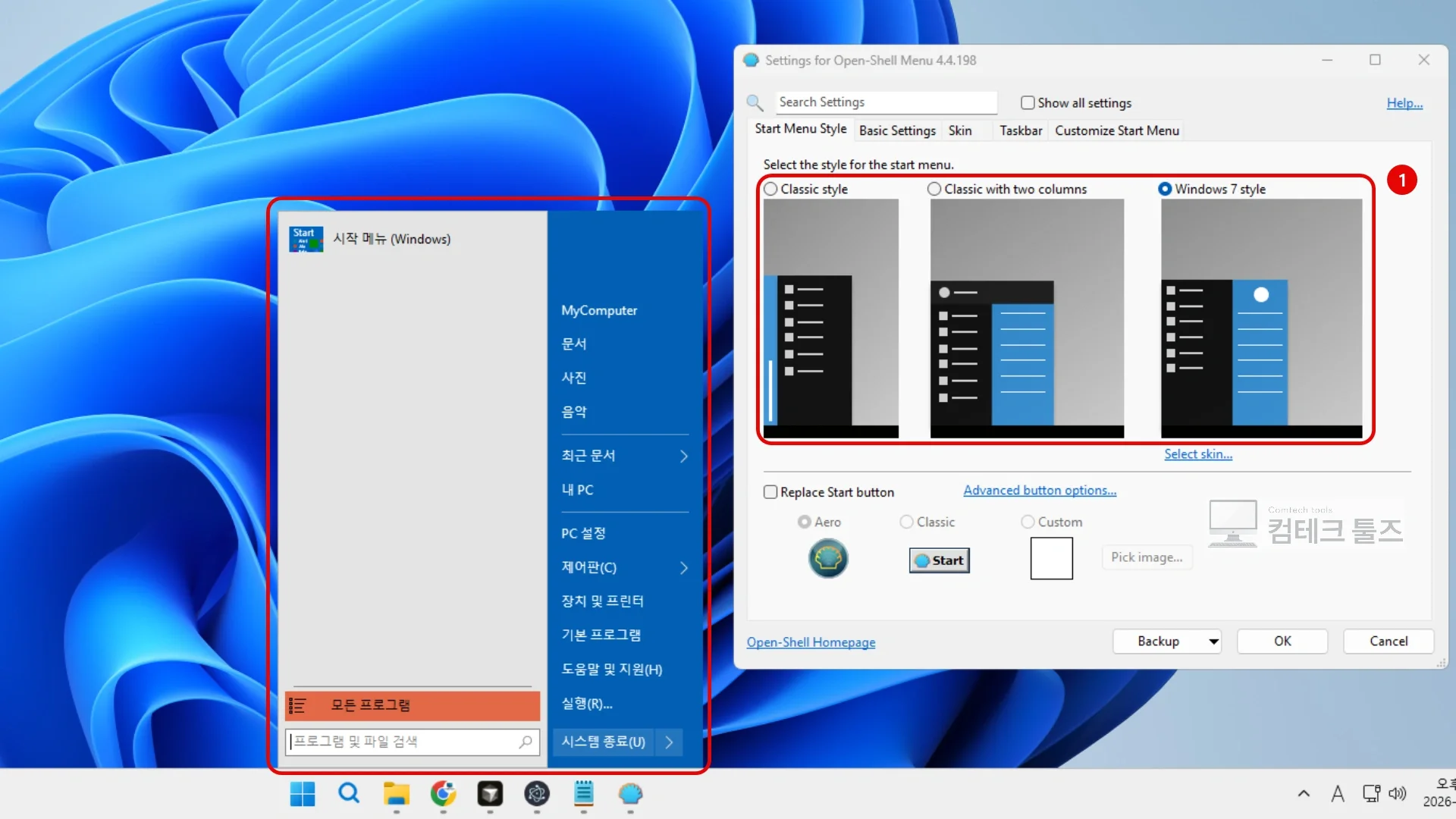Click the Cancel button
Image resolution: width=1456 pixels, height=819 pixels.
pyautogui.click(x=1389, y=642)
